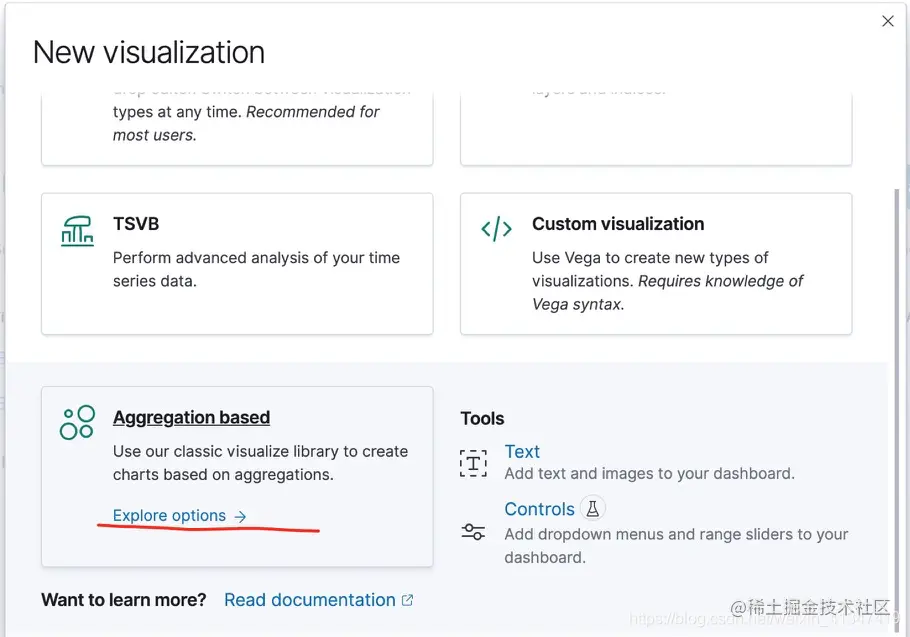910x637 pixels.
Task: Click the Custom visualization code icon
Action: (496, 230)
